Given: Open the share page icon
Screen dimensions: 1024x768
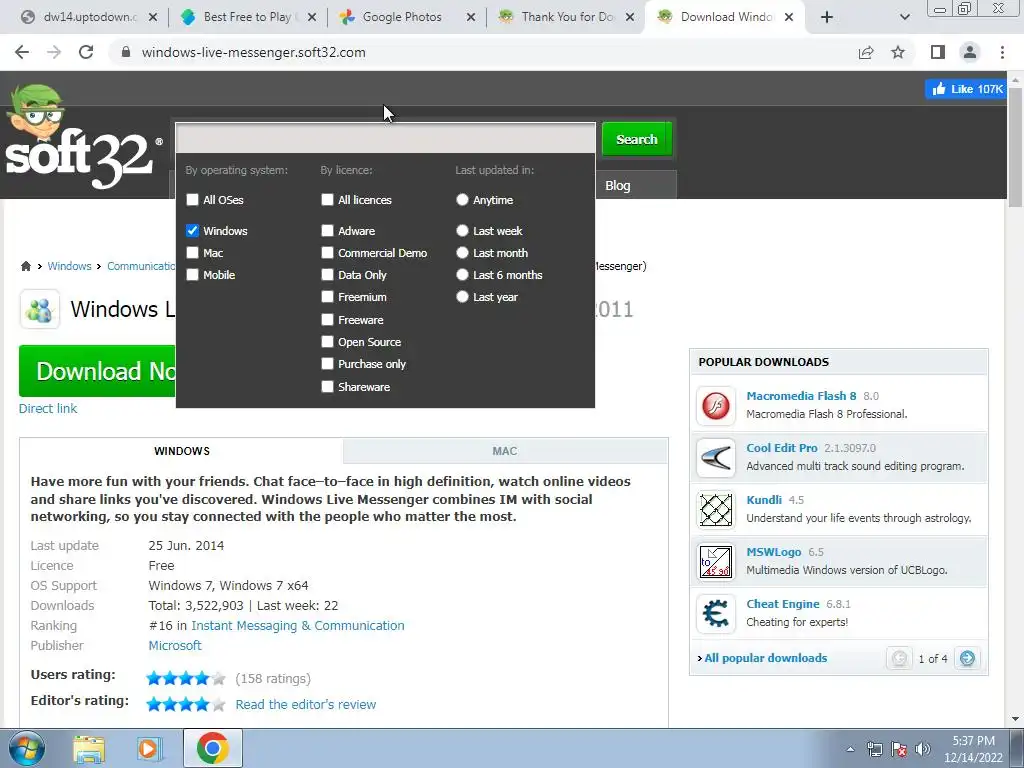Looking at the screenshot, I should [866, 52].
